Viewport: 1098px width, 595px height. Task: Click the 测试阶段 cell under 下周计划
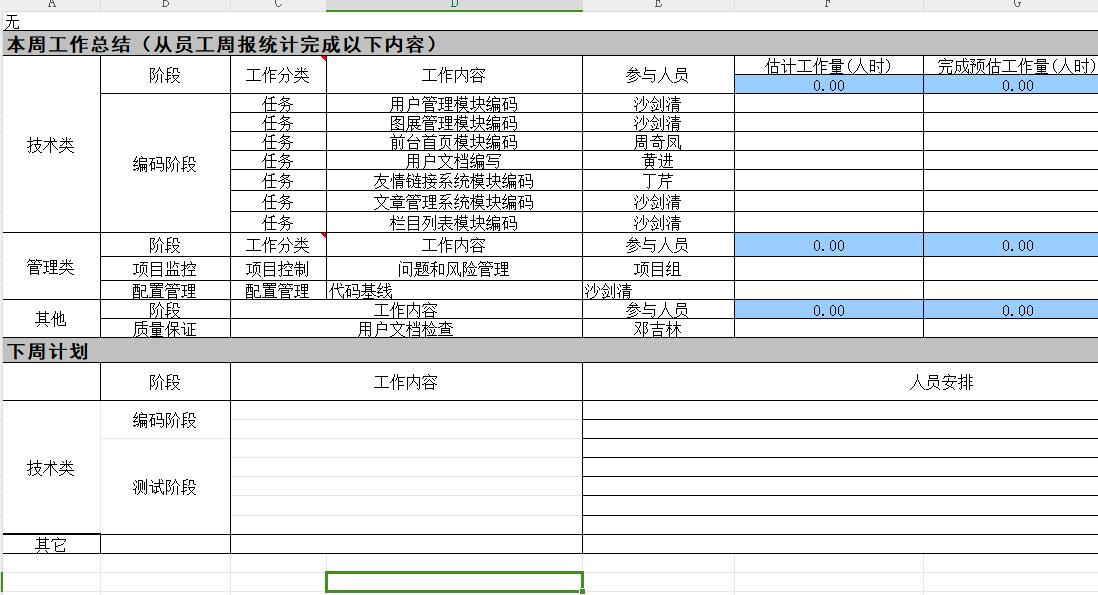click(x=165, y=488)
